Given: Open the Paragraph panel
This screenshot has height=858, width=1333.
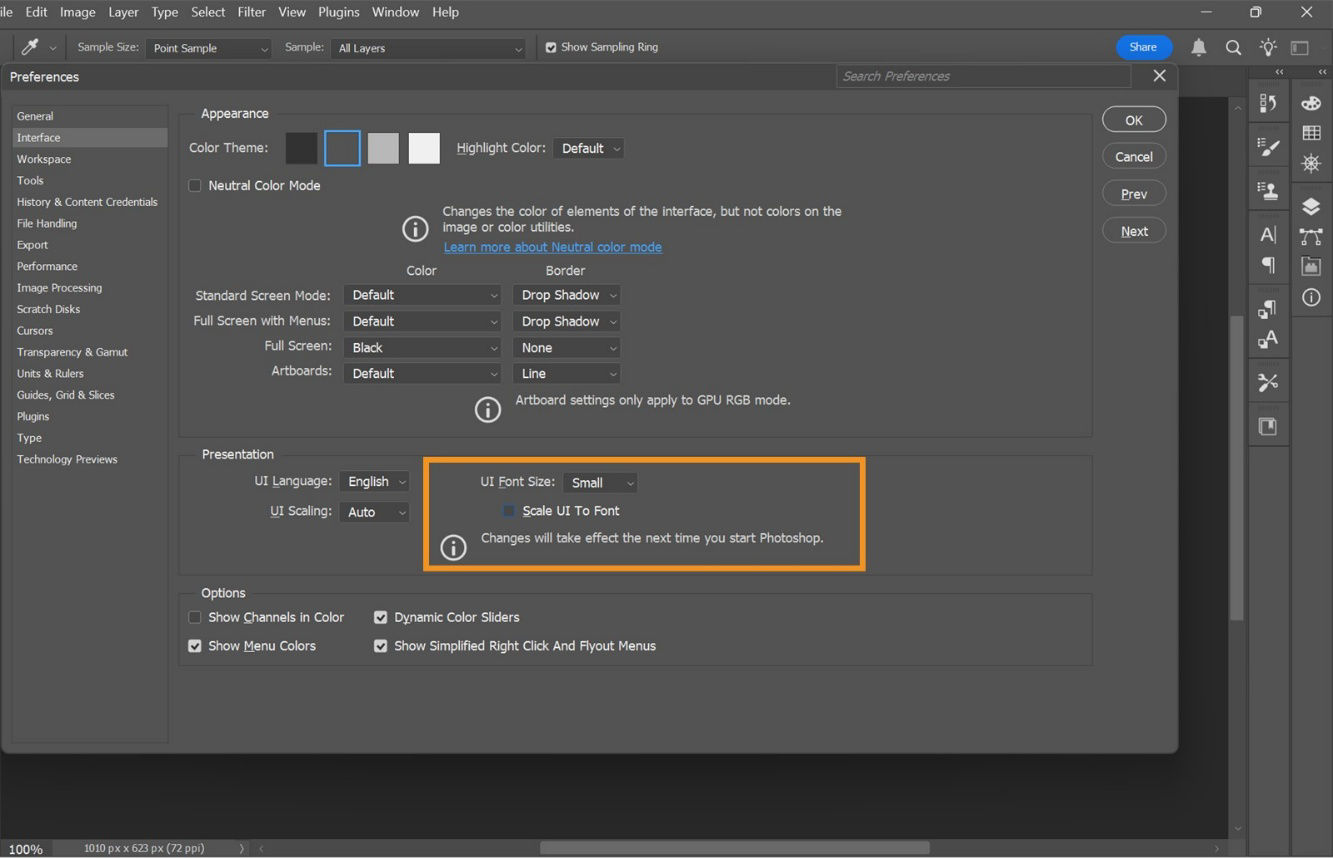Looking at the screenshot, I should point(1268,263).
